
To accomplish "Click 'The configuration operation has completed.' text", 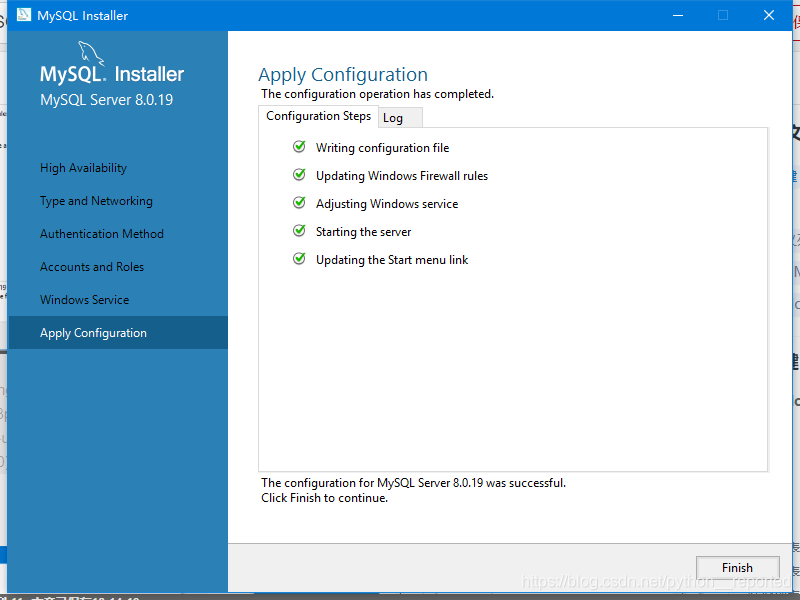I will point(378,94).
